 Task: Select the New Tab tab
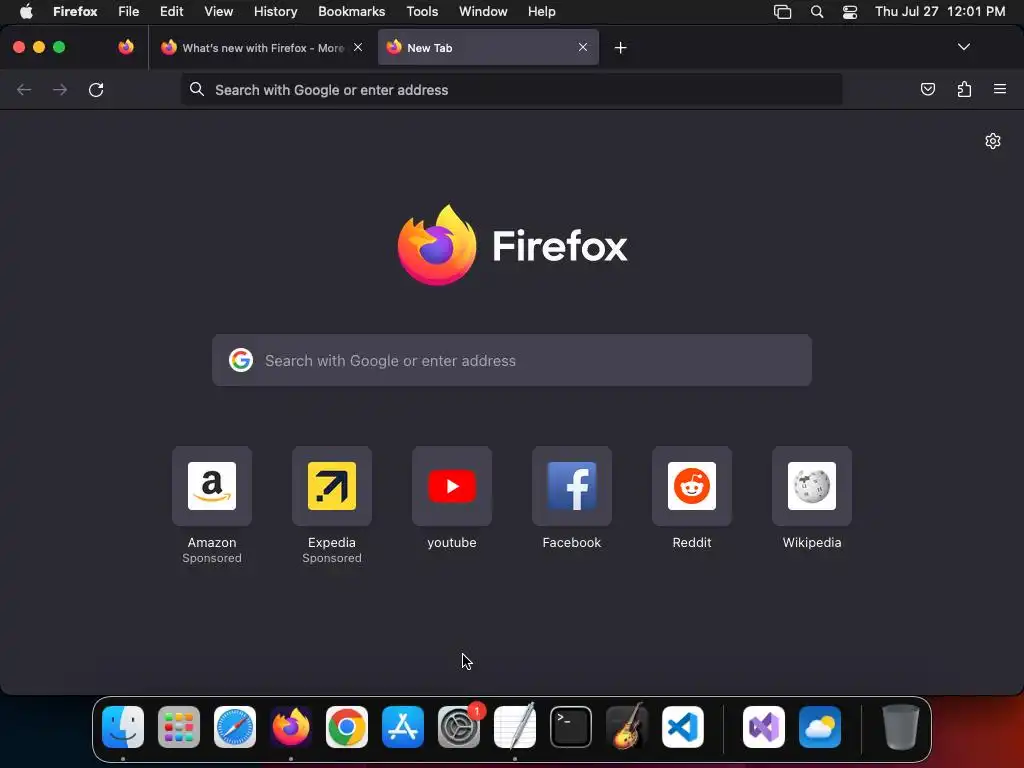tap(488, 48)
